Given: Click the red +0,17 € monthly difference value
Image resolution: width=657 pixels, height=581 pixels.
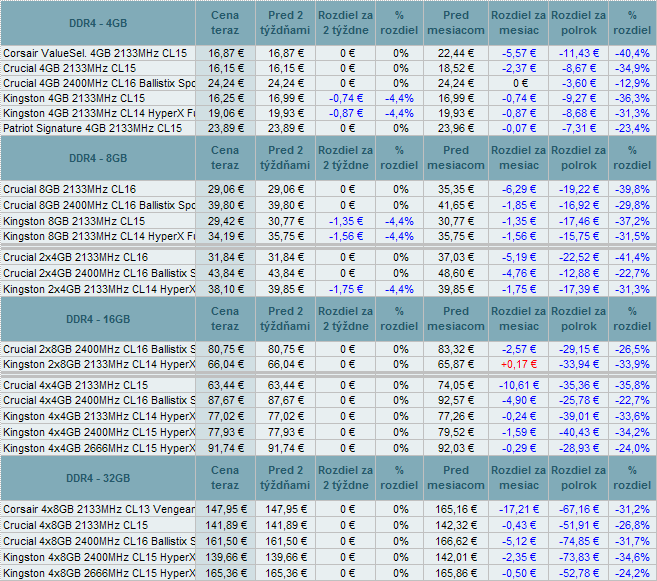Looking at the screenshot, I should (x=519, y=364).
